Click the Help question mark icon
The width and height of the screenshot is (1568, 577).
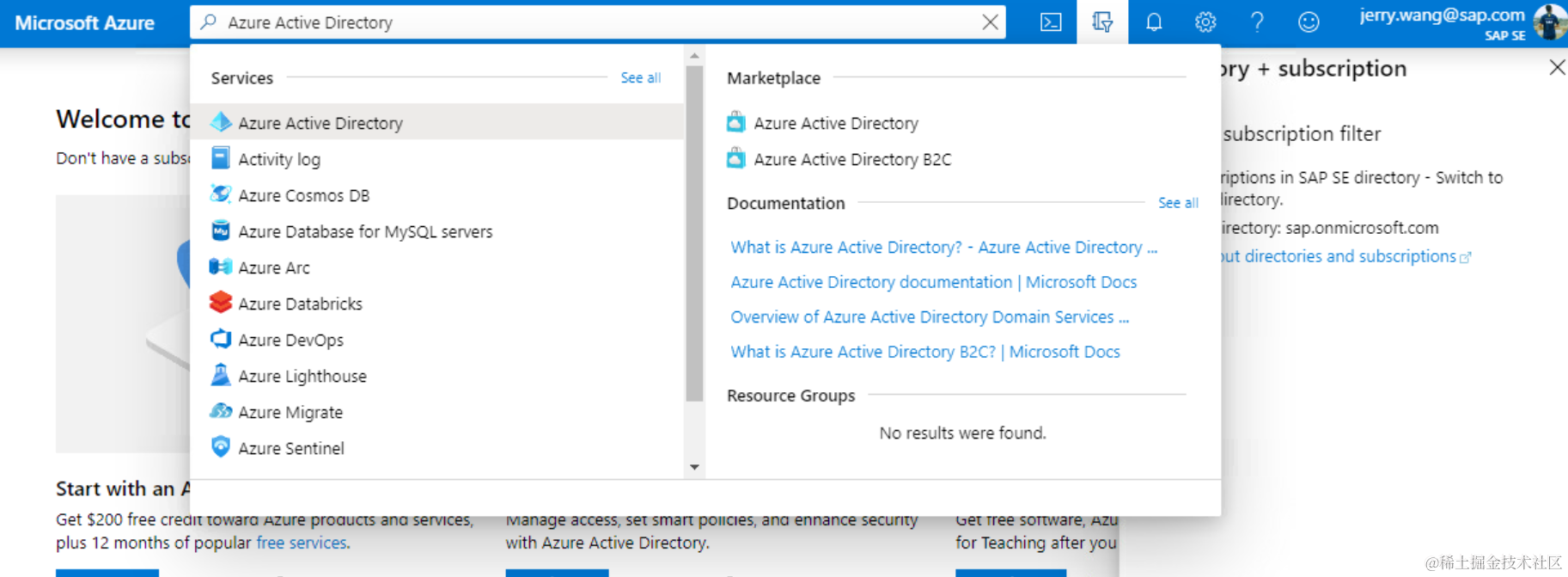(1257, 22)
